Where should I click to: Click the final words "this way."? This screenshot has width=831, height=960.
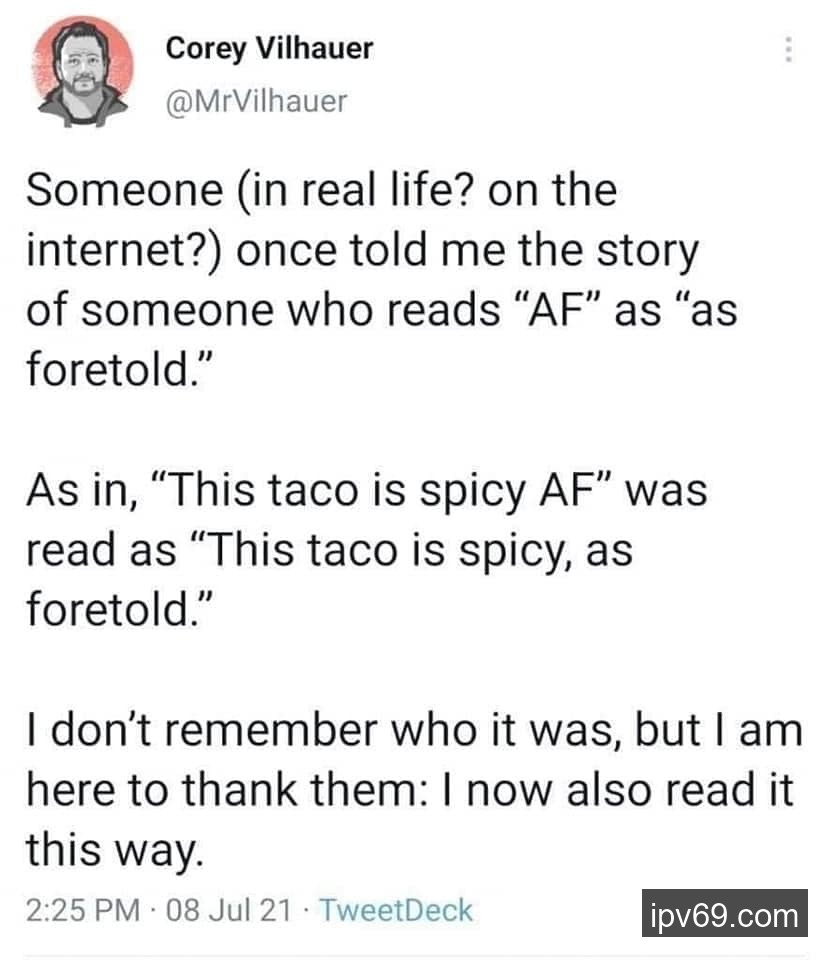[114, 851]
